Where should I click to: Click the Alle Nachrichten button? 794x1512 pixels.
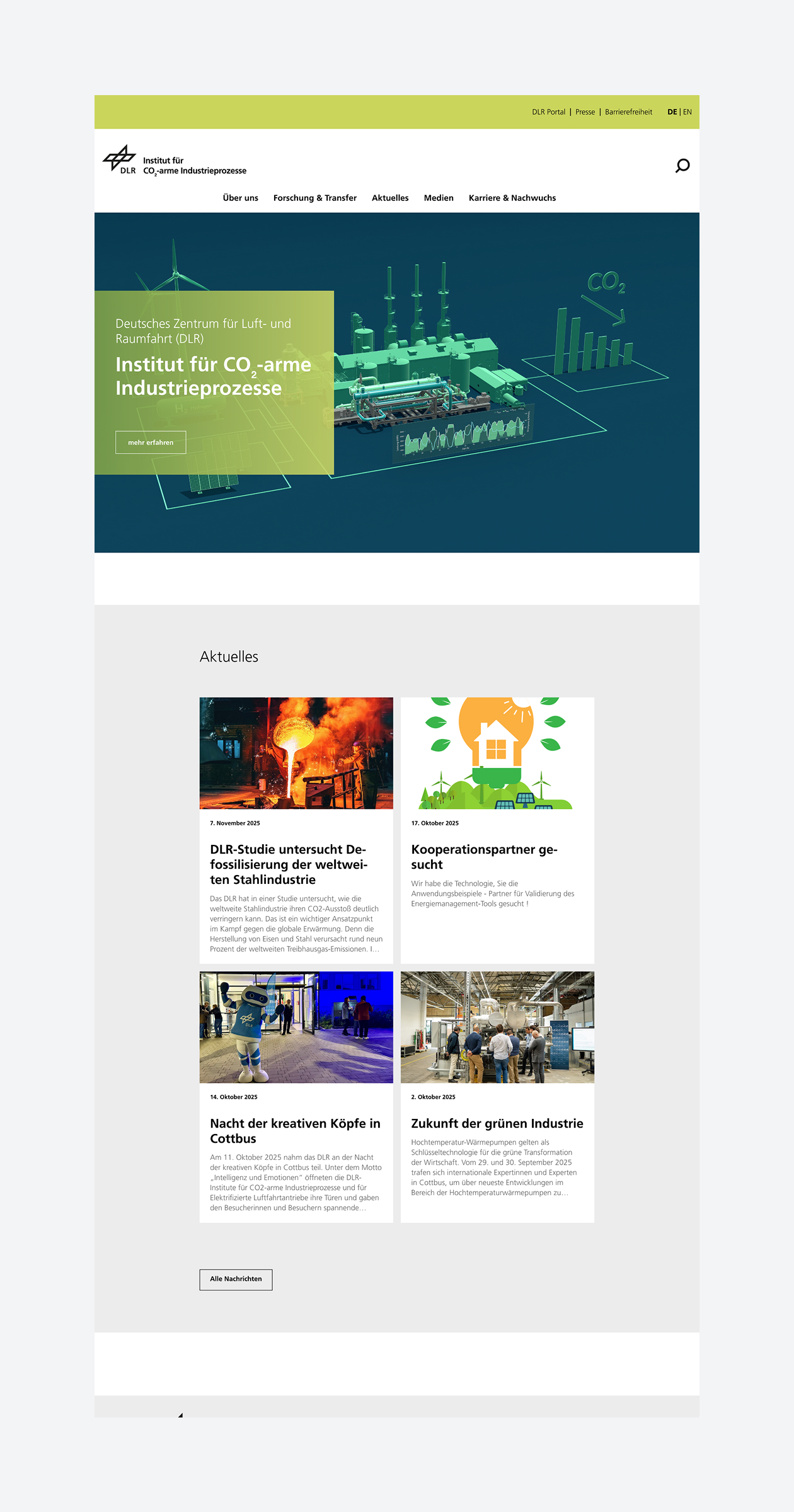coord(236,1280)
